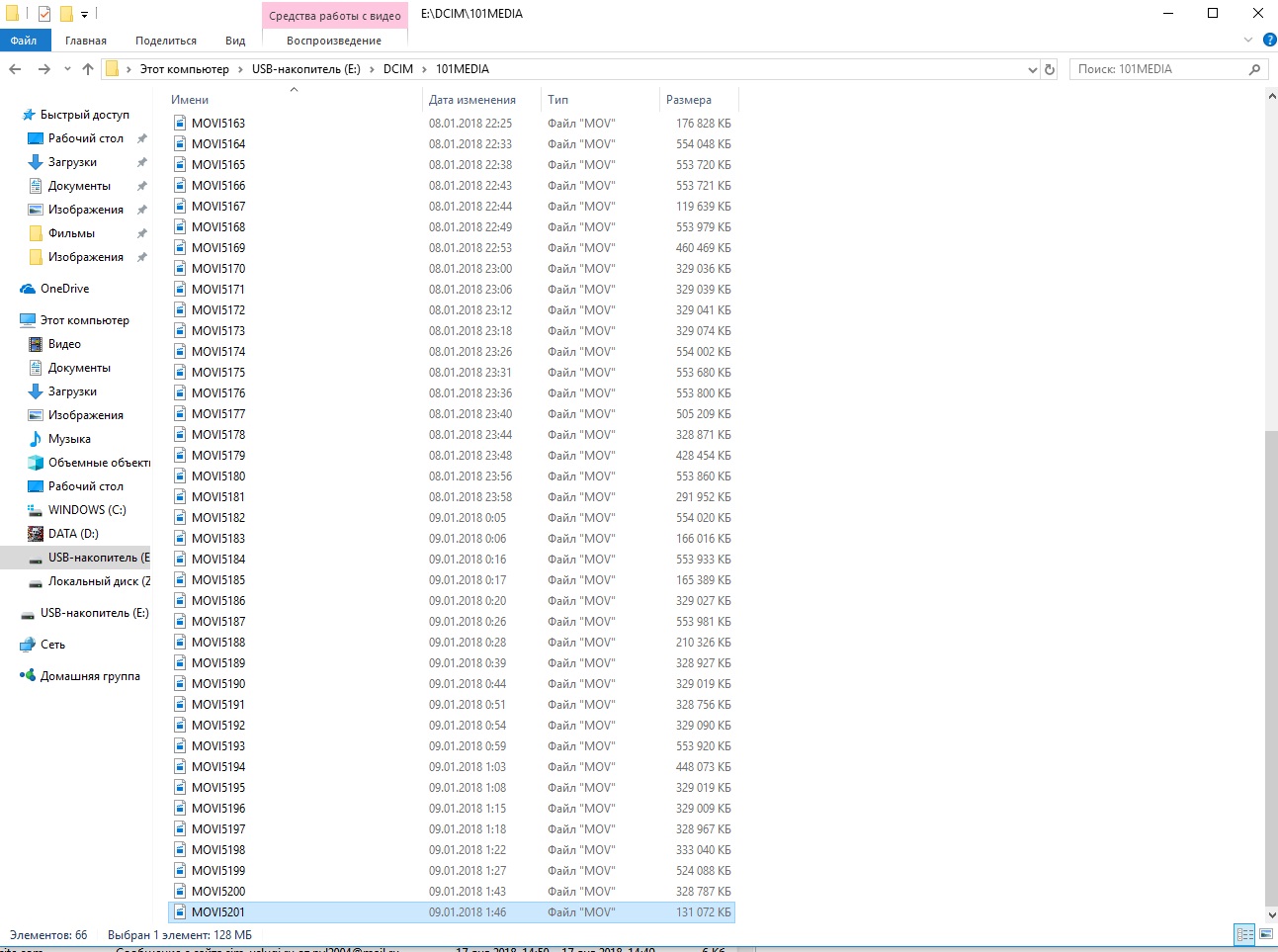Open the address bar history dropdown

[x=1032, y=69]
